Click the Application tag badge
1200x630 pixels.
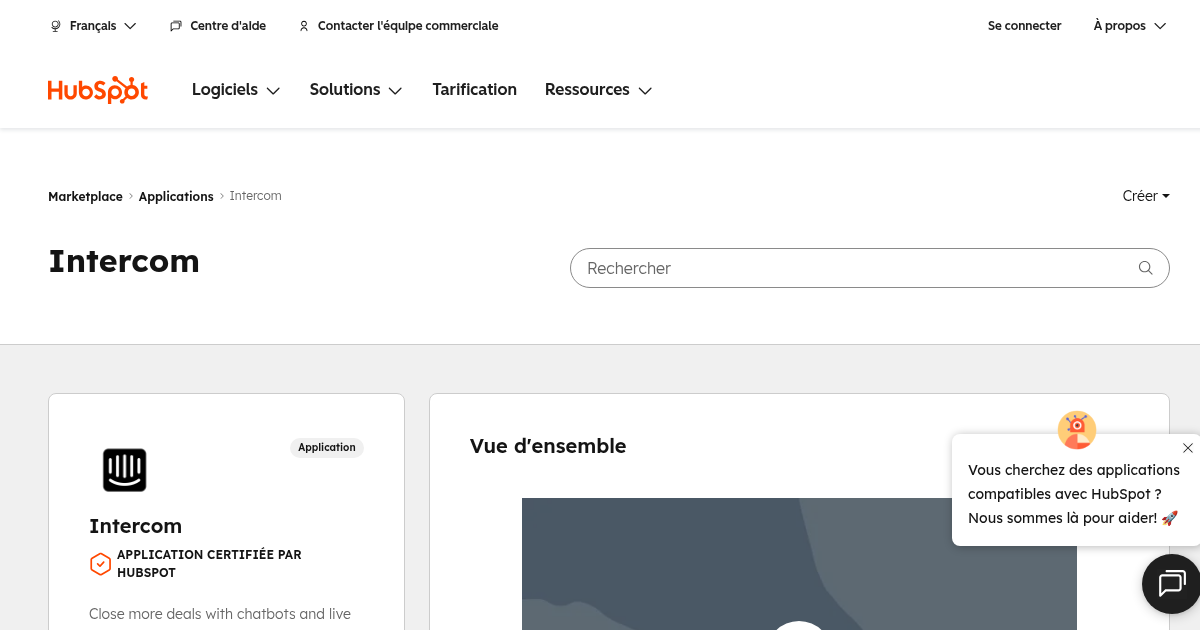[x=327, y=448]
